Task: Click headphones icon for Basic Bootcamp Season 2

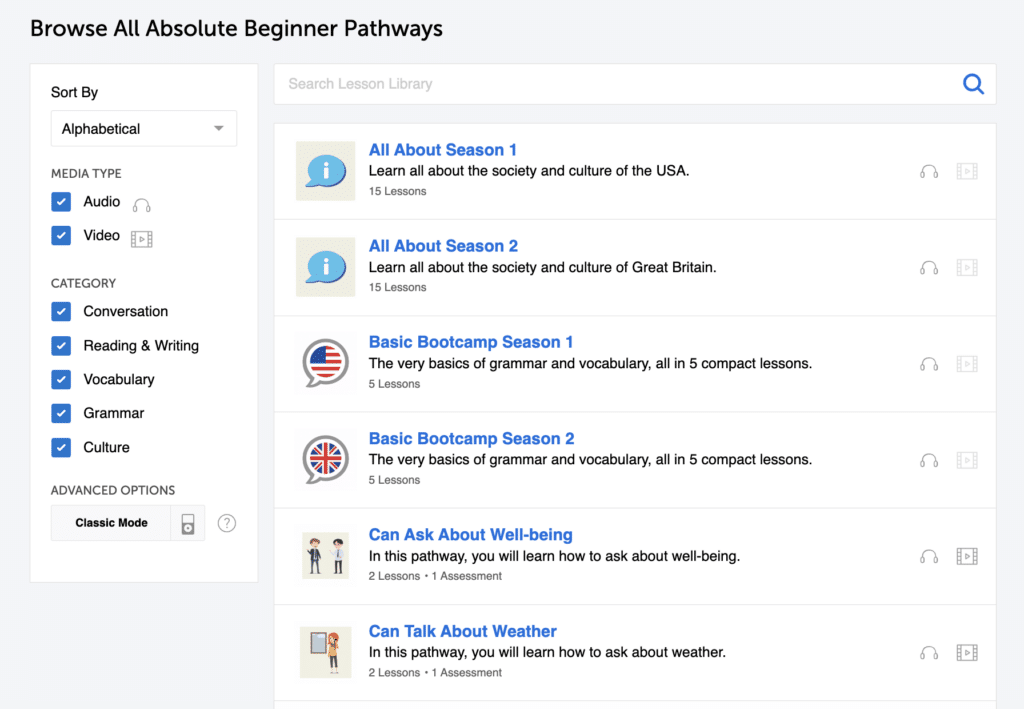Action: 929,460
